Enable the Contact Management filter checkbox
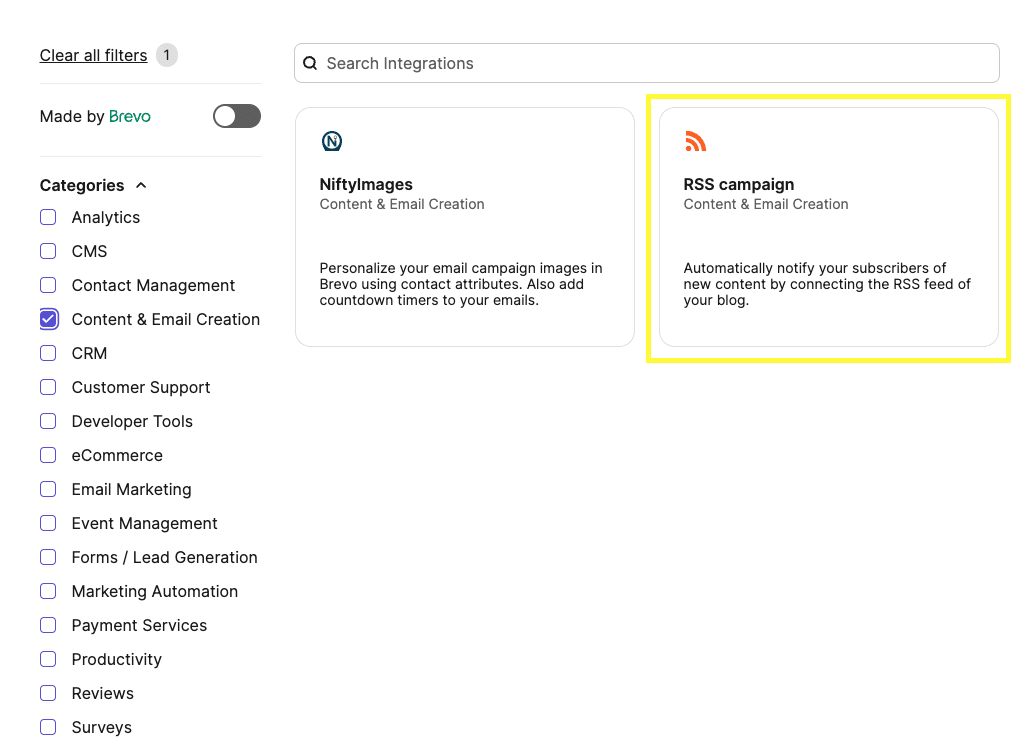1025x754 pixels. pyautogui.click(x=48, y=285)
